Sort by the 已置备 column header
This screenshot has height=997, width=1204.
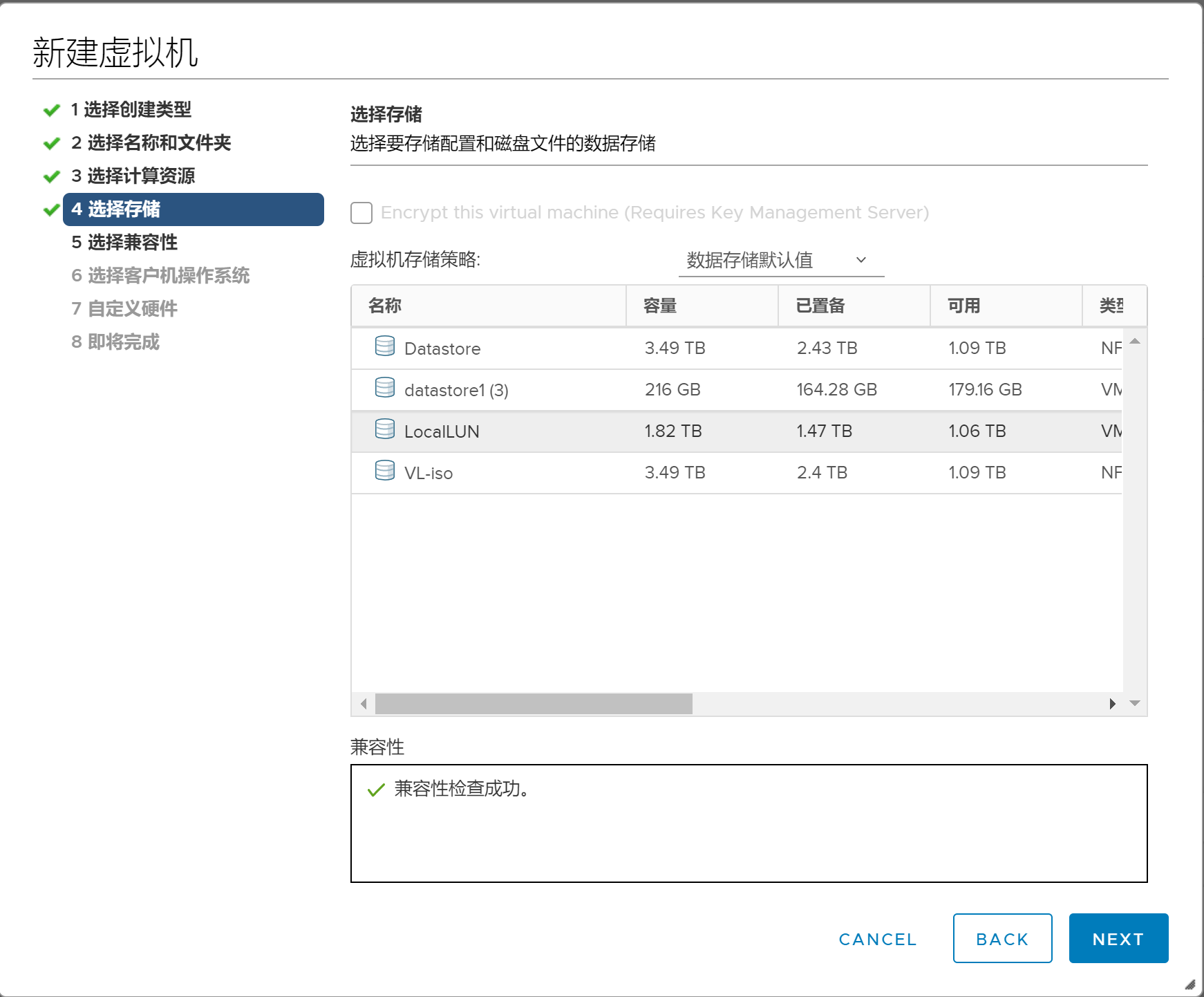[854, 306]
